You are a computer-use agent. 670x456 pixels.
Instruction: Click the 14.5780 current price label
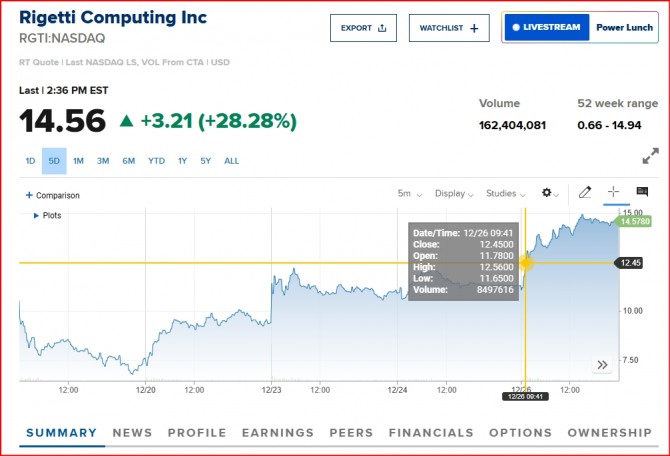point(635,221)
